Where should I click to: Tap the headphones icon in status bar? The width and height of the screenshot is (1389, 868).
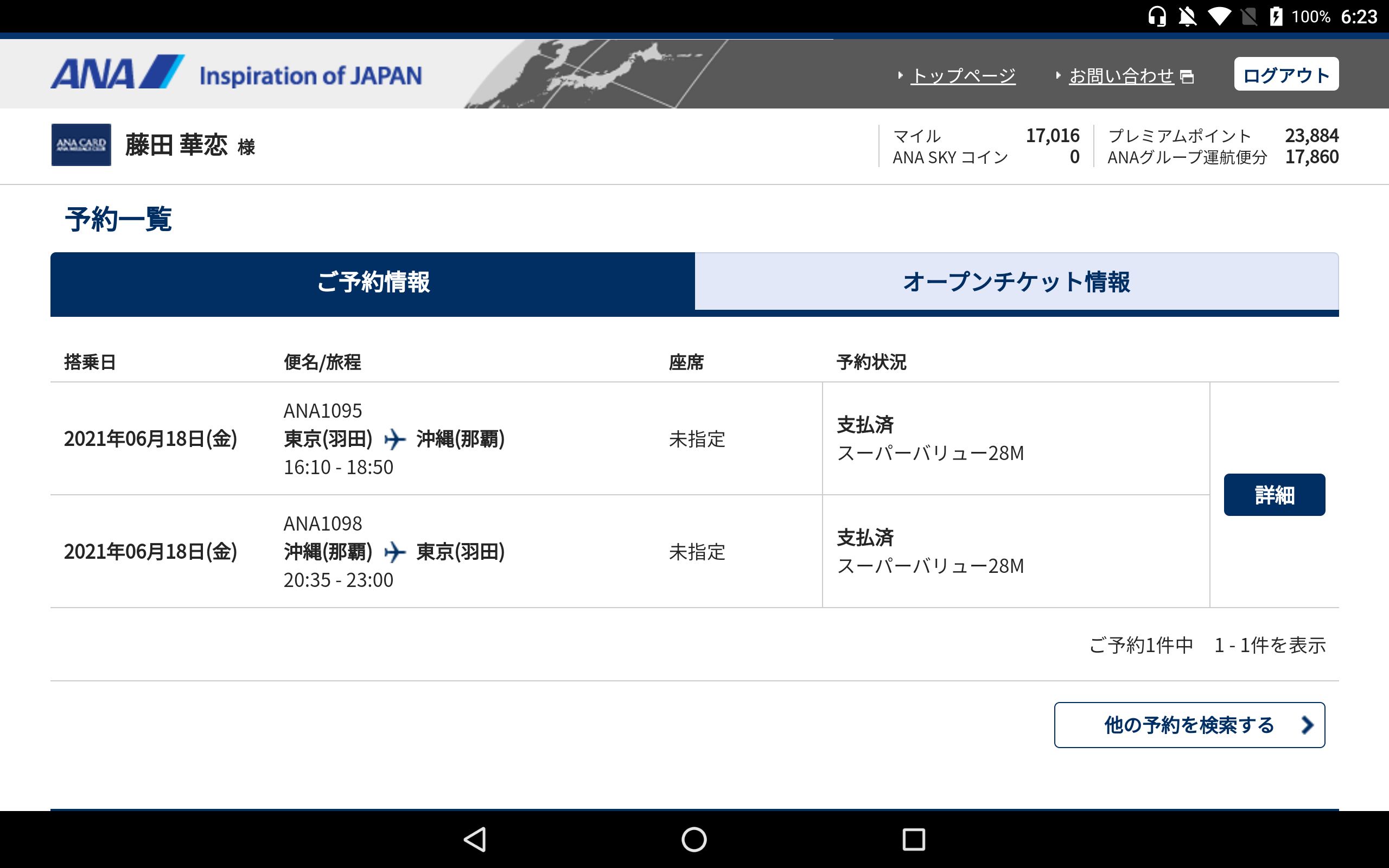(x=1157, y=16)
